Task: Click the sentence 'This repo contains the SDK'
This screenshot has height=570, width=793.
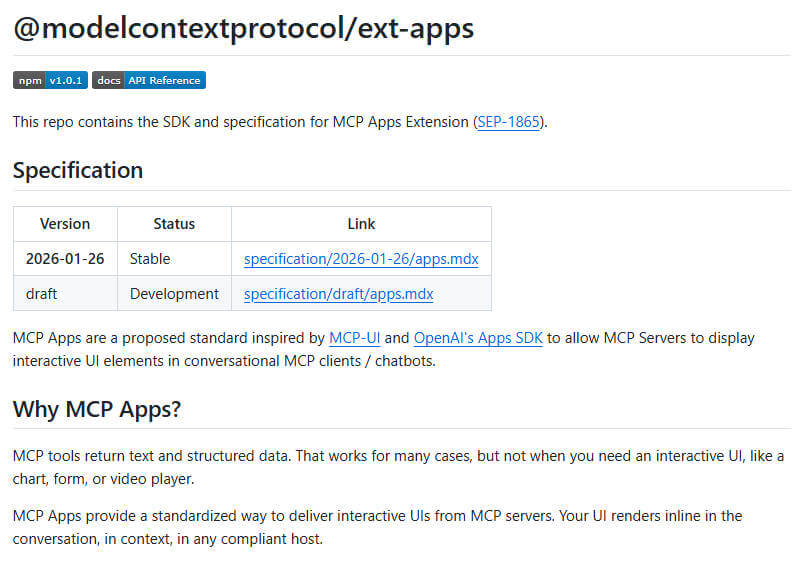Action: [x=280, y=122]
